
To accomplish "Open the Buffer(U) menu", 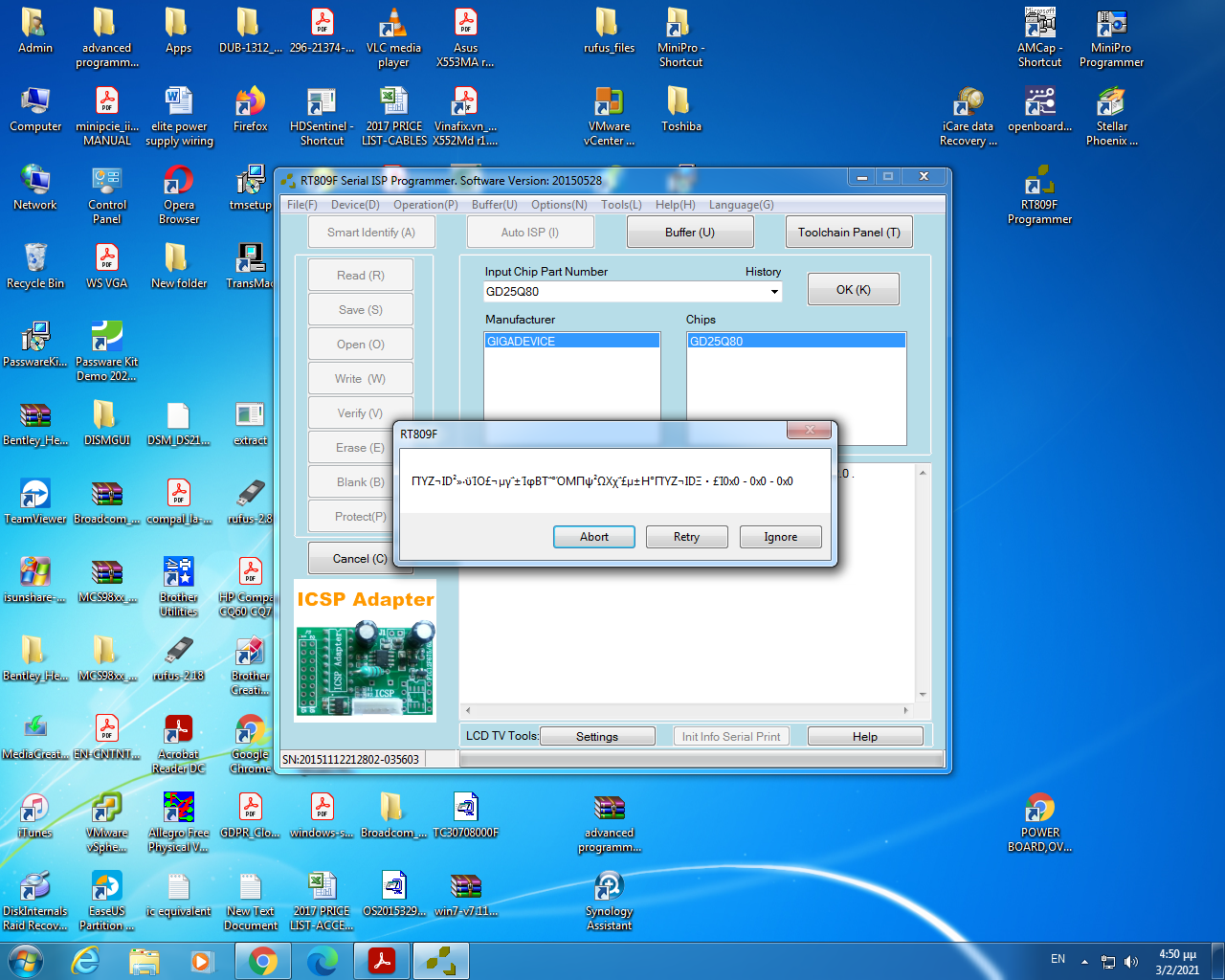I will [494, 205].
